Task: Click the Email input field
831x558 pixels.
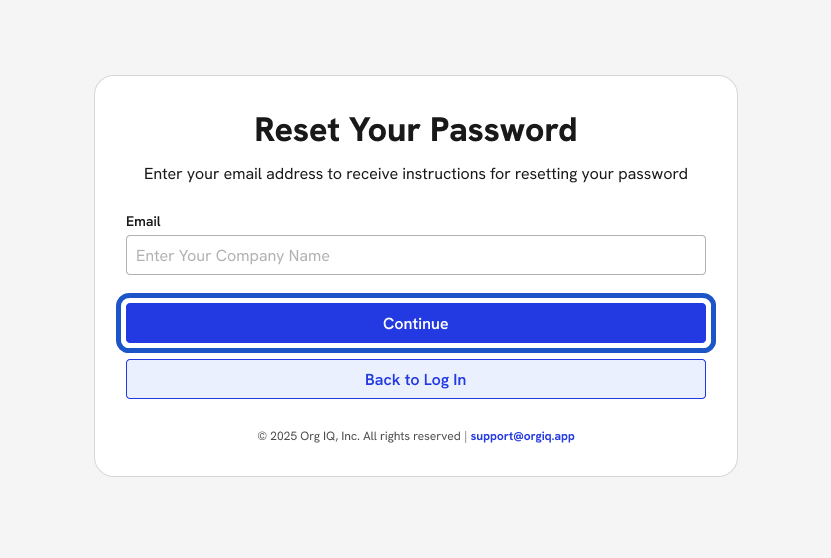Action: point(415,255)
